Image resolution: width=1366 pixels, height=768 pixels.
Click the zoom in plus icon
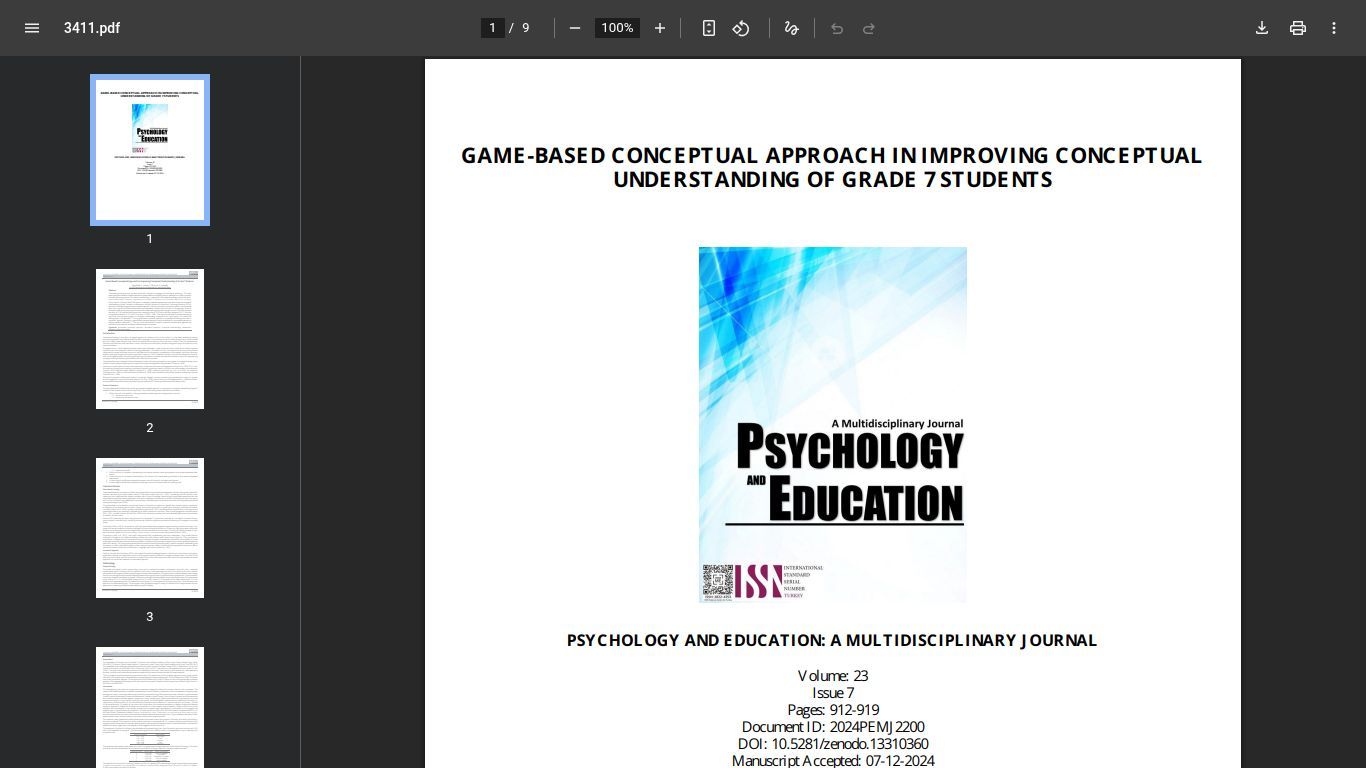click(660, 28)
